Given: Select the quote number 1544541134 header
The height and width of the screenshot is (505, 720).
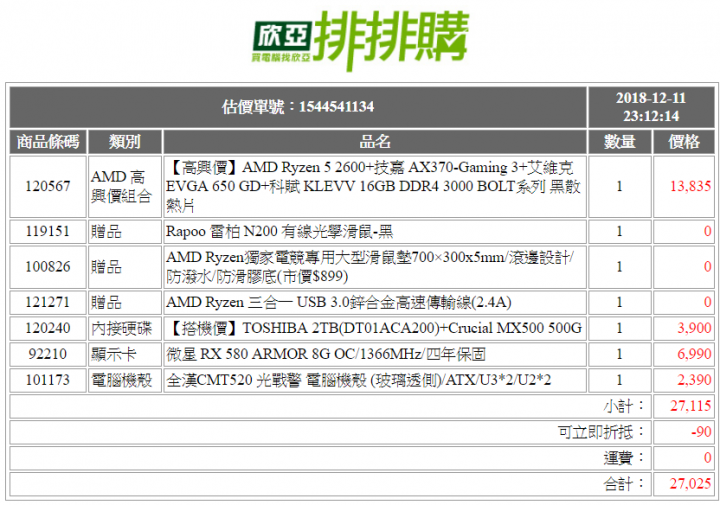Looking at the screenshot, I should 298,107.
